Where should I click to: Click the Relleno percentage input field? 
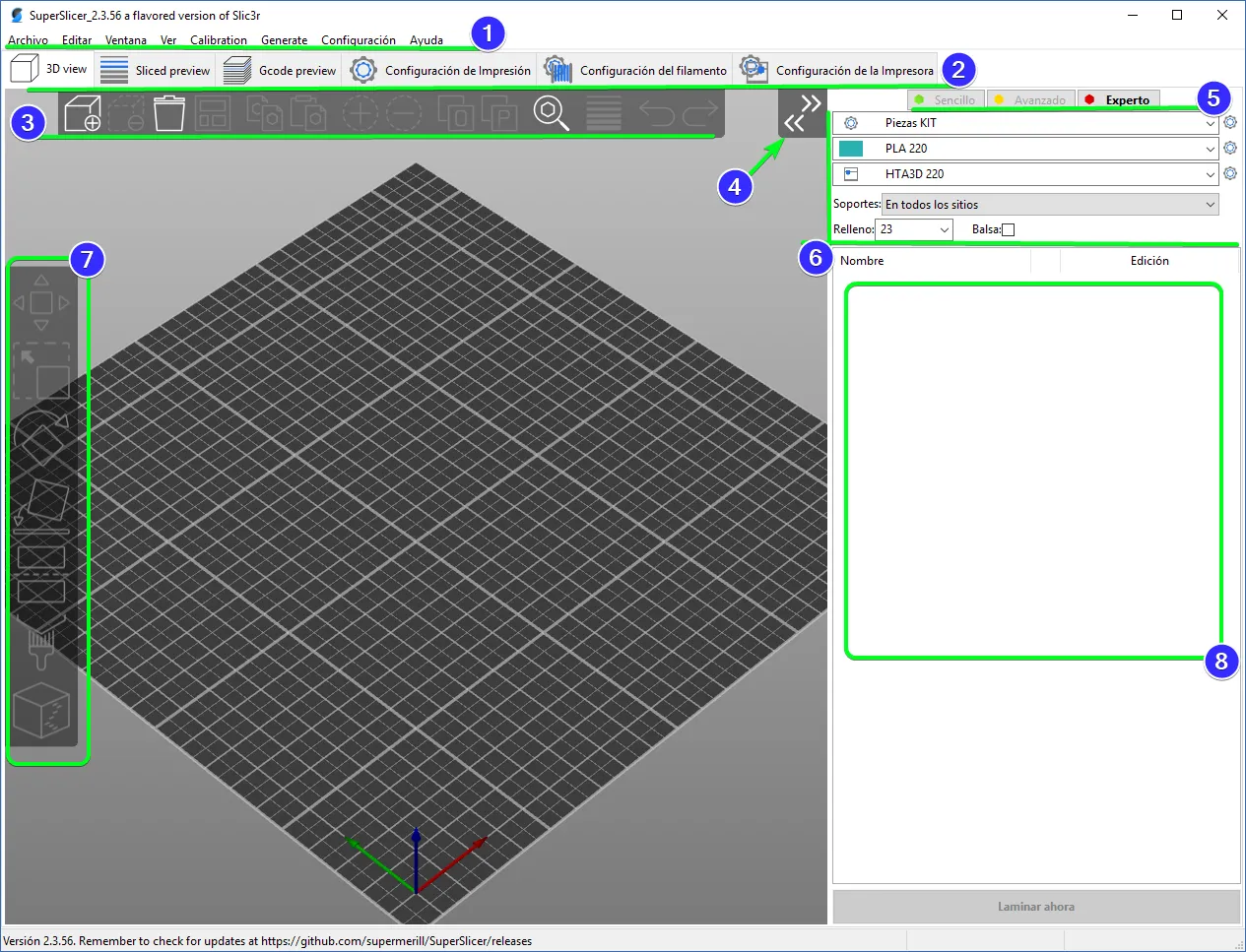click(x=914, y=229)
